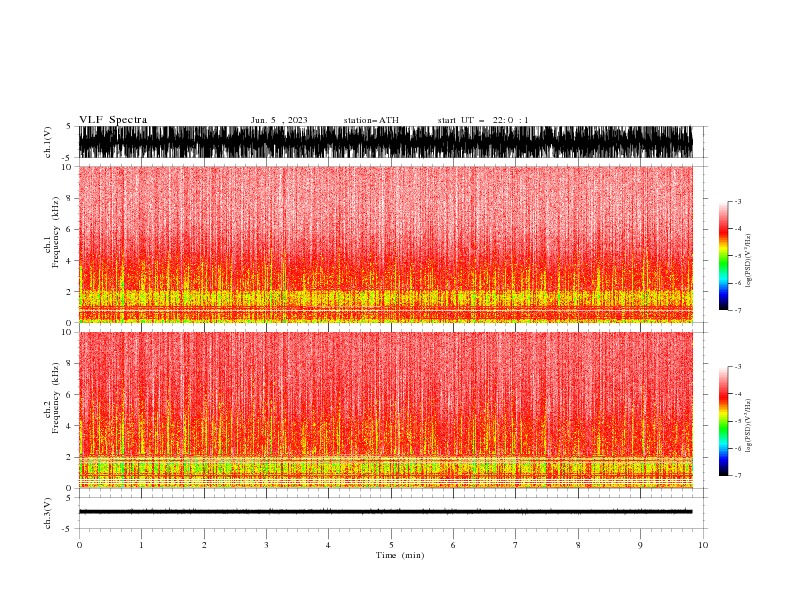792x612 pixels.
Task: Click time axis tick label "1"
Action: [142, 545]
